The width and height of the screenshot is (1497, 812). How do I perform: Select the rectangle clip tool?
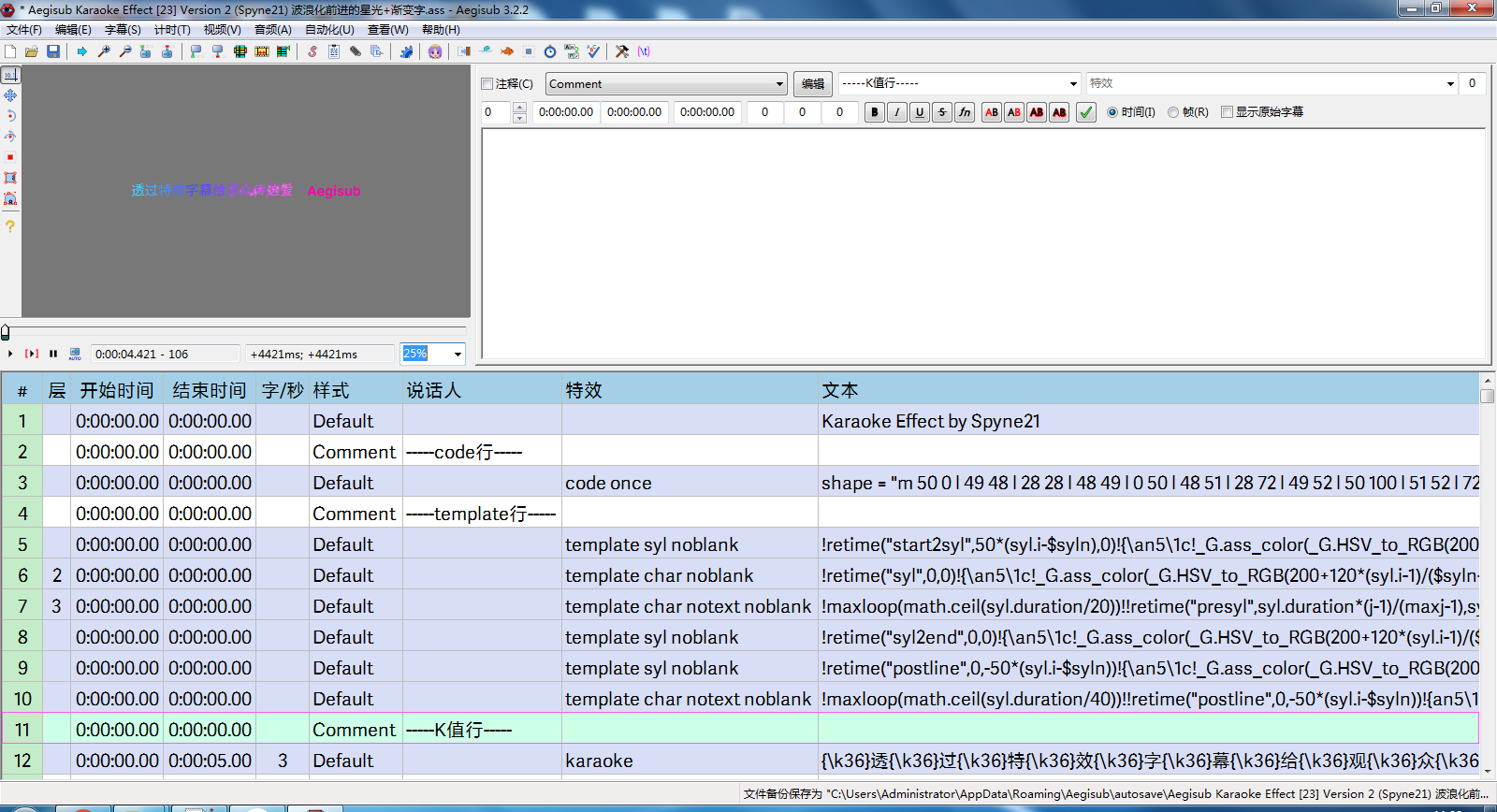point(10,178)
